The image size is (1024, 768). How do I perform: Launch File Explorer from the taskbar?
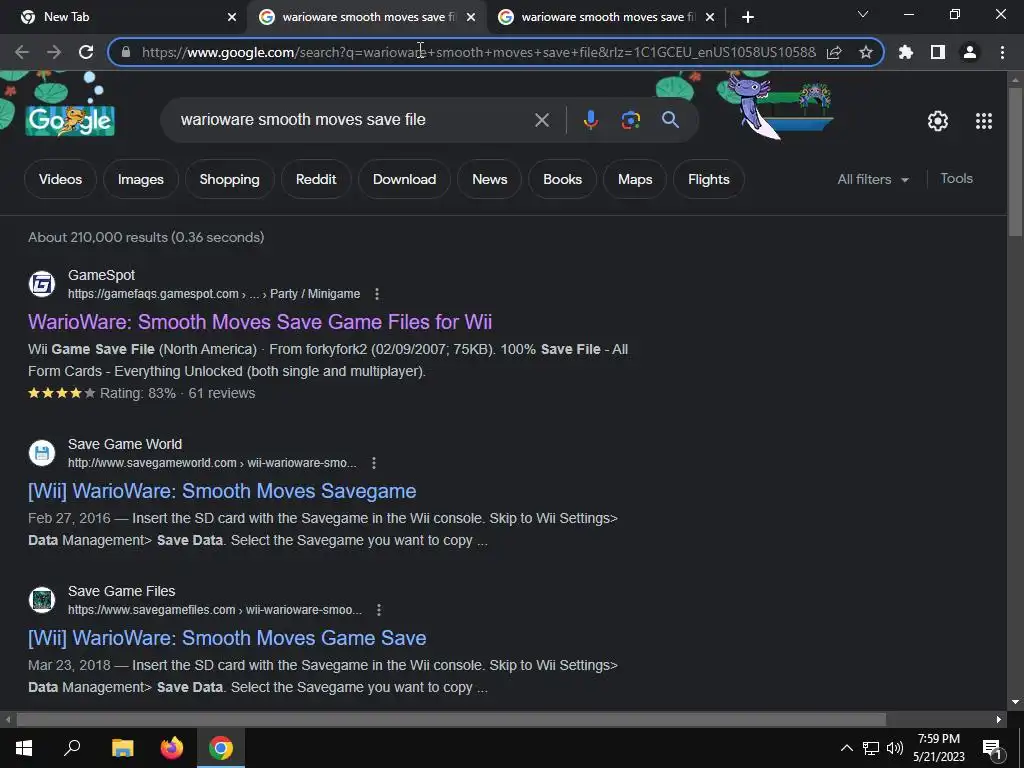click(122, 748)
